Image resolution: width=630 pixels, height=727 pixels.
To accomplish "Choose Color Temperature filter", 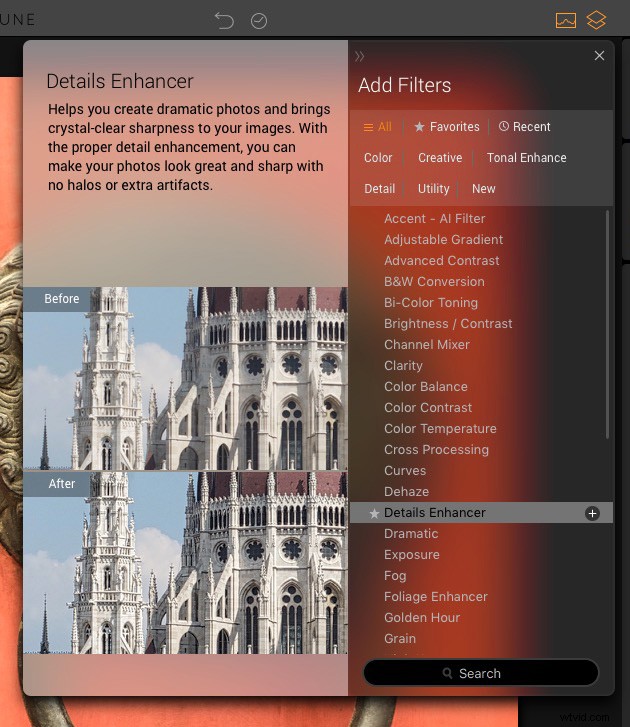I will tap(440, 429).
